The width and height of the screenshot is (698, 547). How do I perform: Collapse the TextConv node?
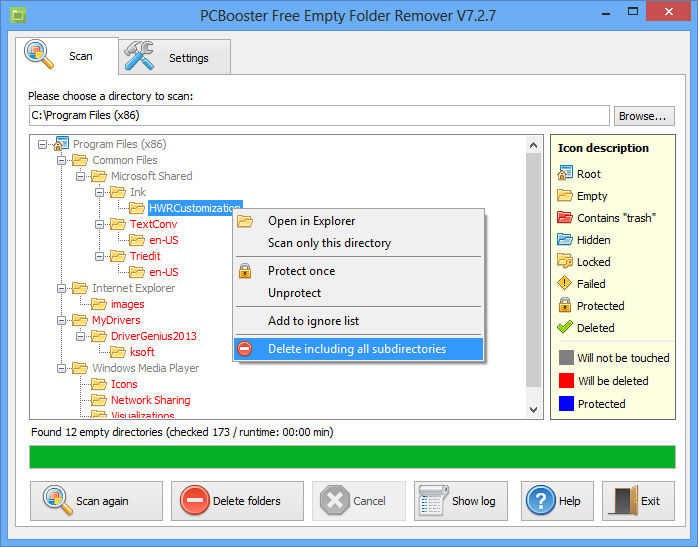pyautogui.click(x=99, y=224)
